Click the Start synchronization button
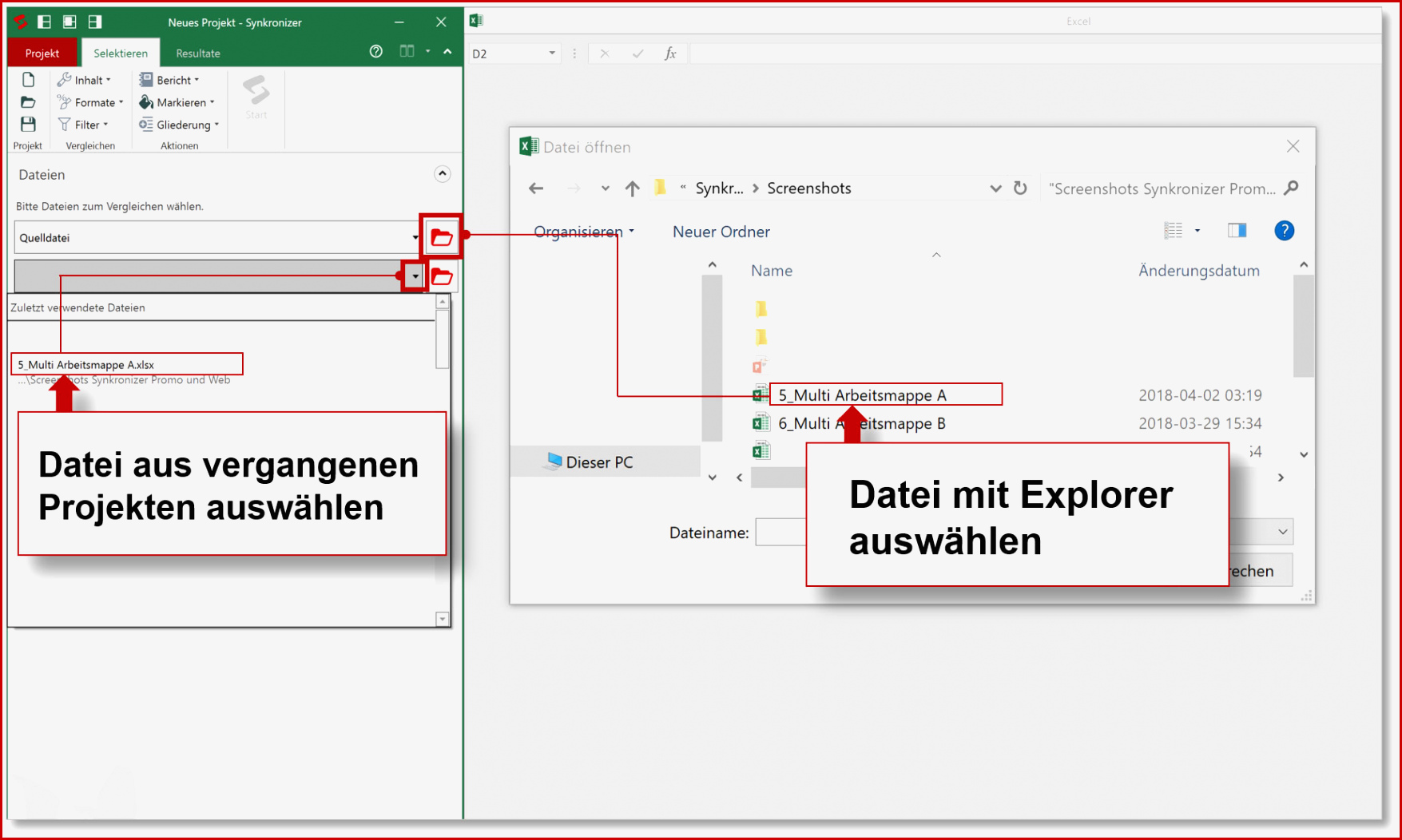 (256, 97)
